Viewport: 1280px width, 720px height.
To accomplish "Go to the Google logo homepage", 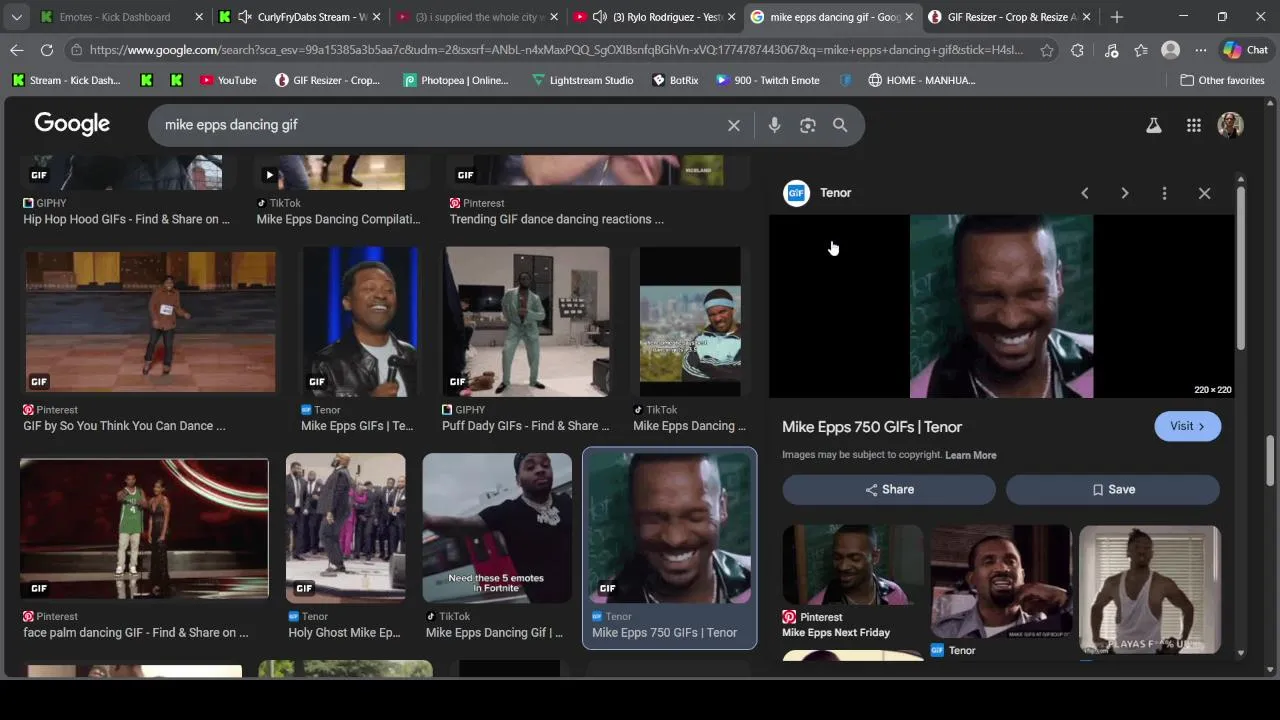I will (x=72, y=124).
